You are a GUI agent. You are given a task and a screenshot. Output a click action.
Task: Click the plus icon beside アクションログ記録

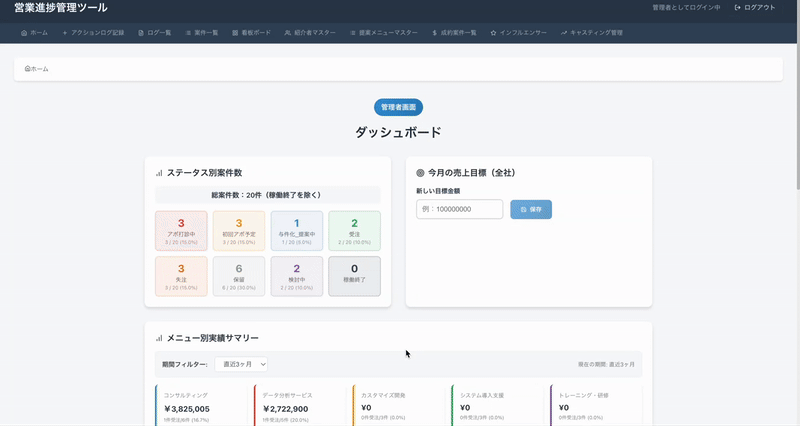click(x=65, y=33)
